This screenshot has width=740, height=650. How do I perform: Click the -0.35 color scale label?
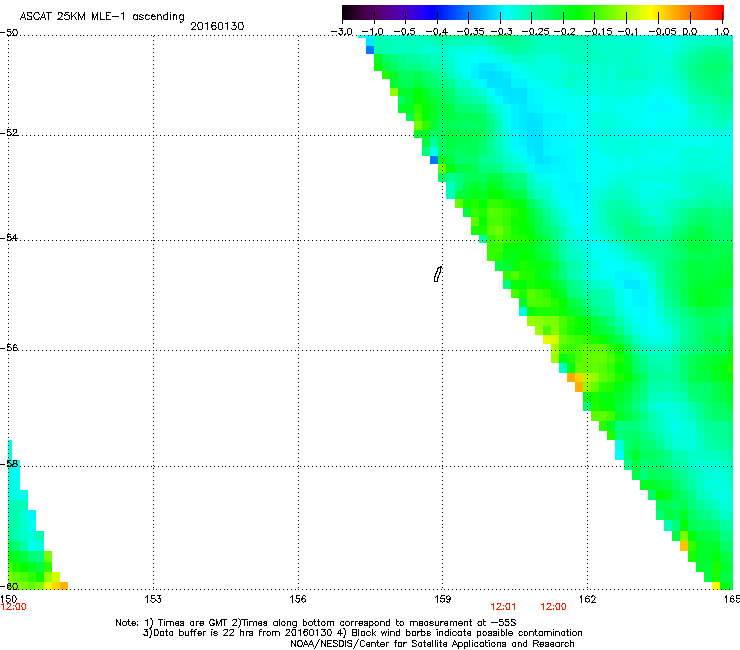coord(468,32)
